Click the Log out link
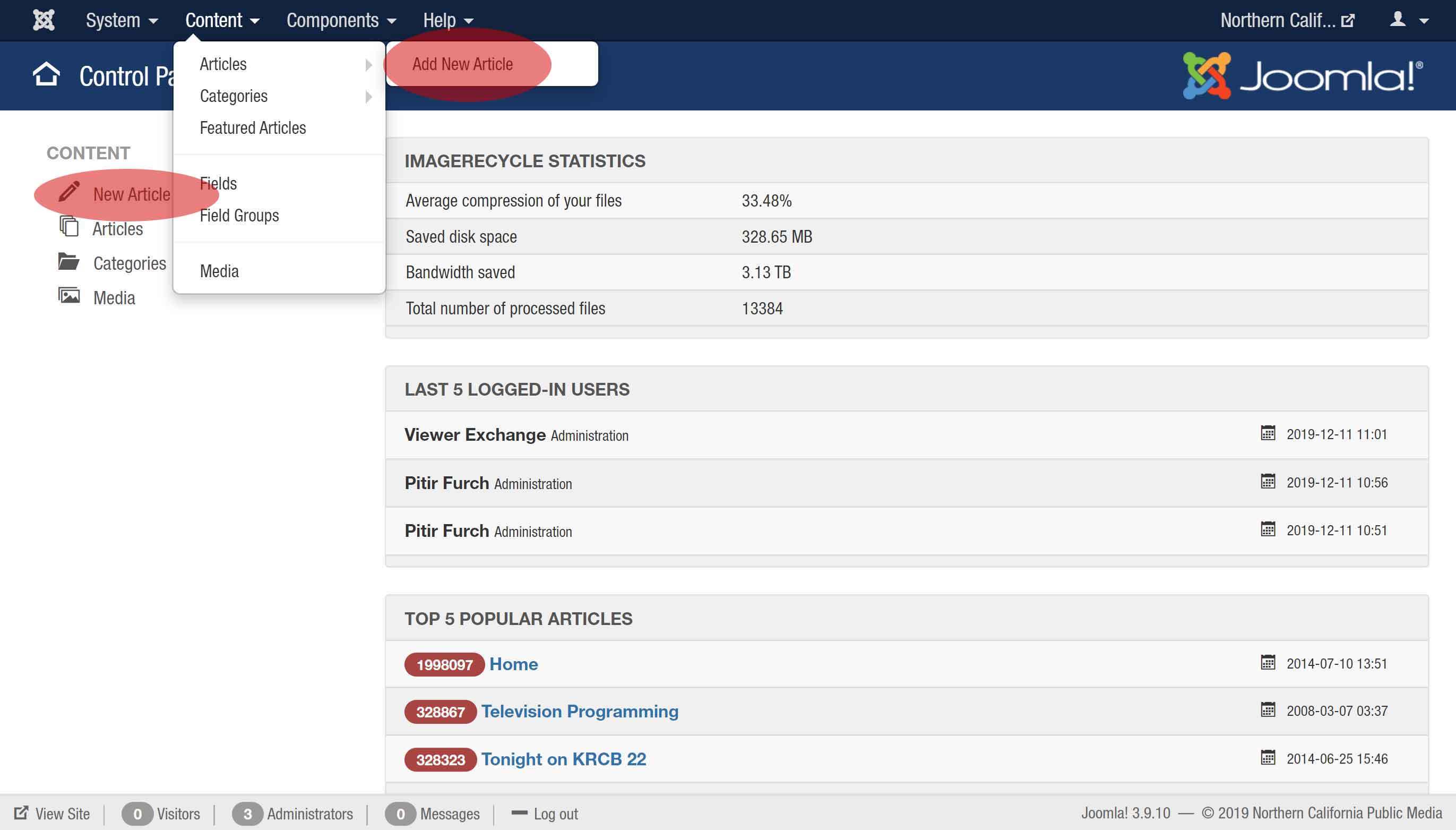 555,814
